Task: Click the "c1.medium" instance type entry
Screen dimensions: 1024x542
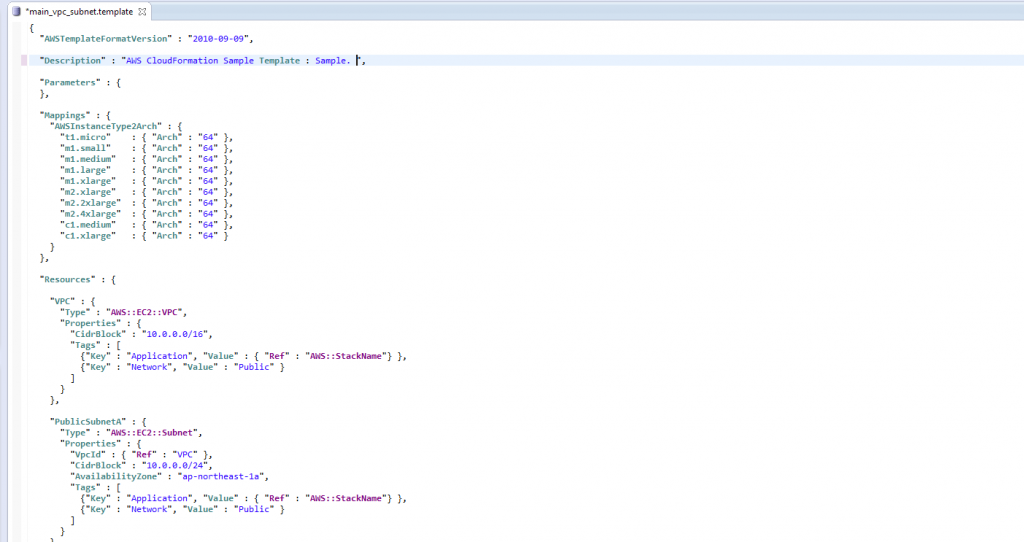Action: tap(88, 225)
